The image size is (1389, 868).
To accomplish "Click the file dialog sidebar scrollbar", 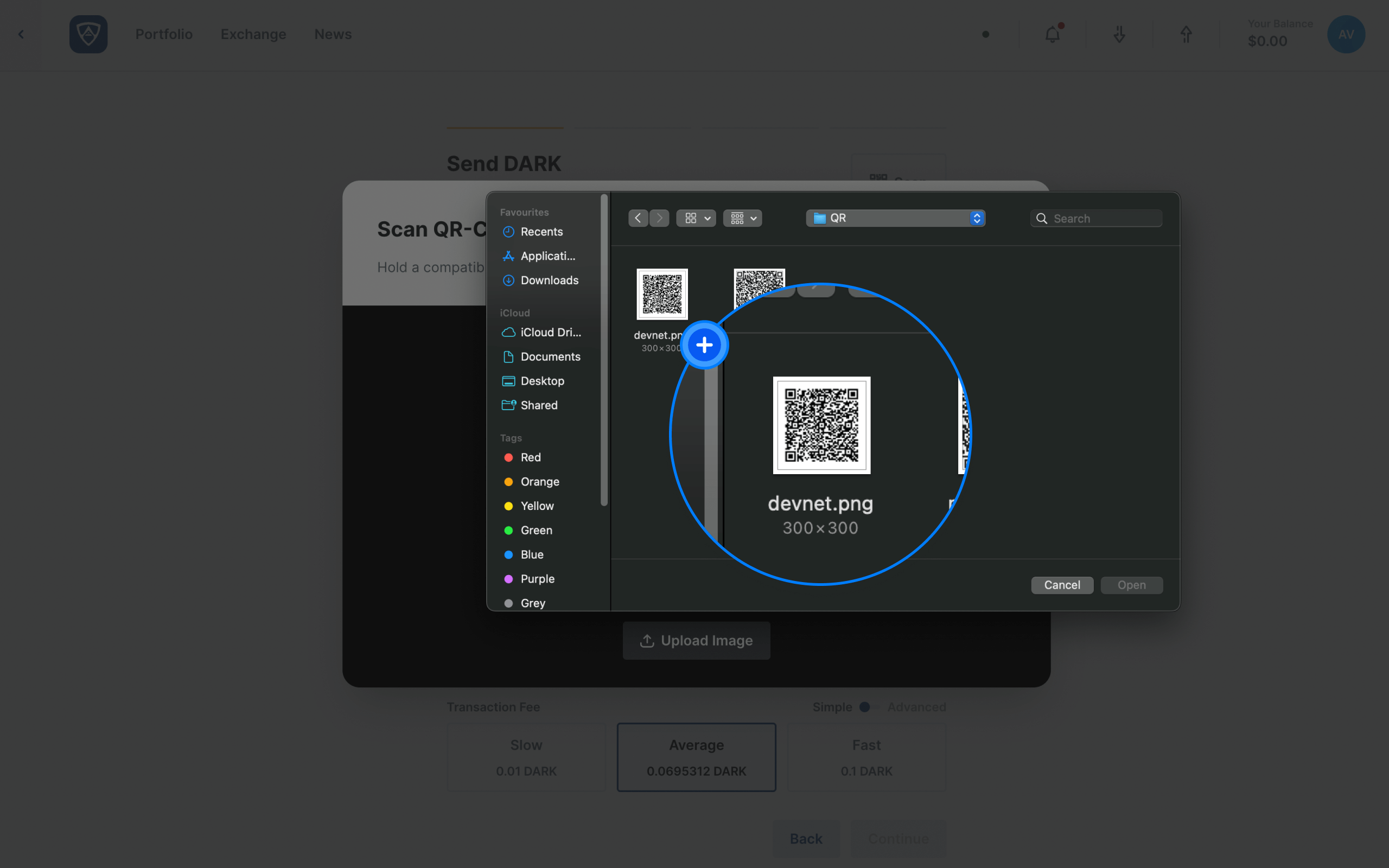I will pos(604,350).
